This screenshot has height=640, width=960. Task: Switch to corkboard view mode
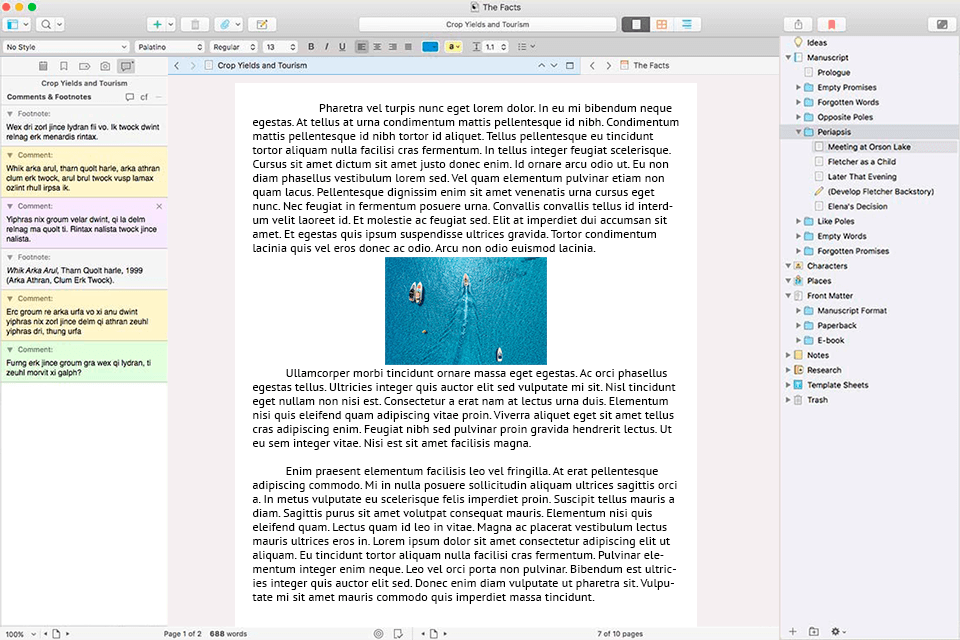(661, 22)
